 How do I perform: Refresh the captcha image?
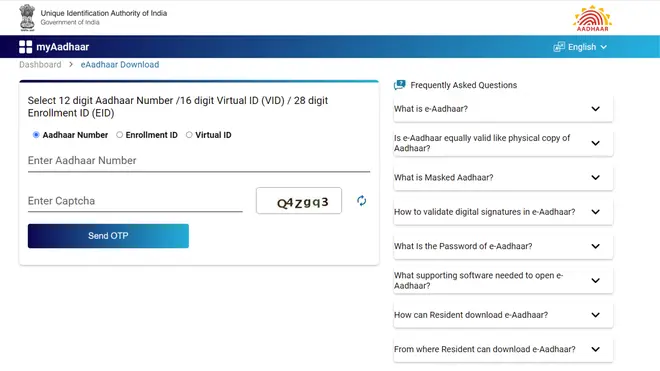pos(362,201)
